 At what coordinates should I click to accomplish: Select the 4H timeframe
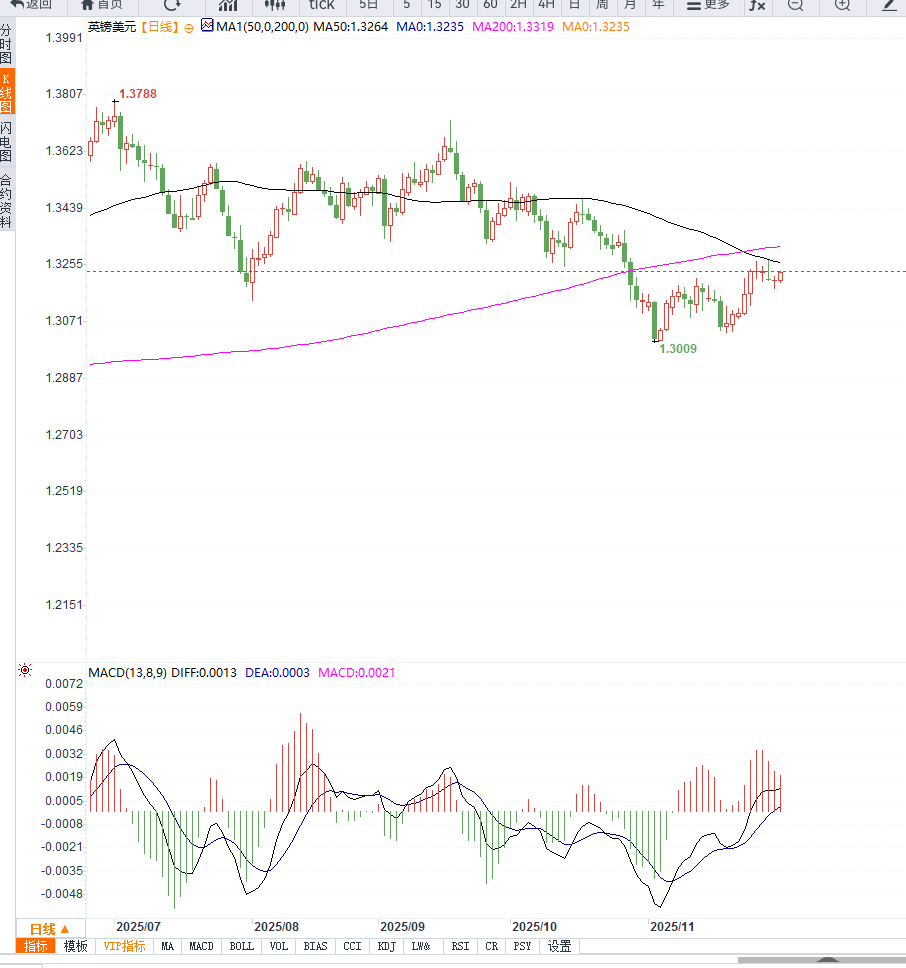pyautogui.click(x=546, y=4)
